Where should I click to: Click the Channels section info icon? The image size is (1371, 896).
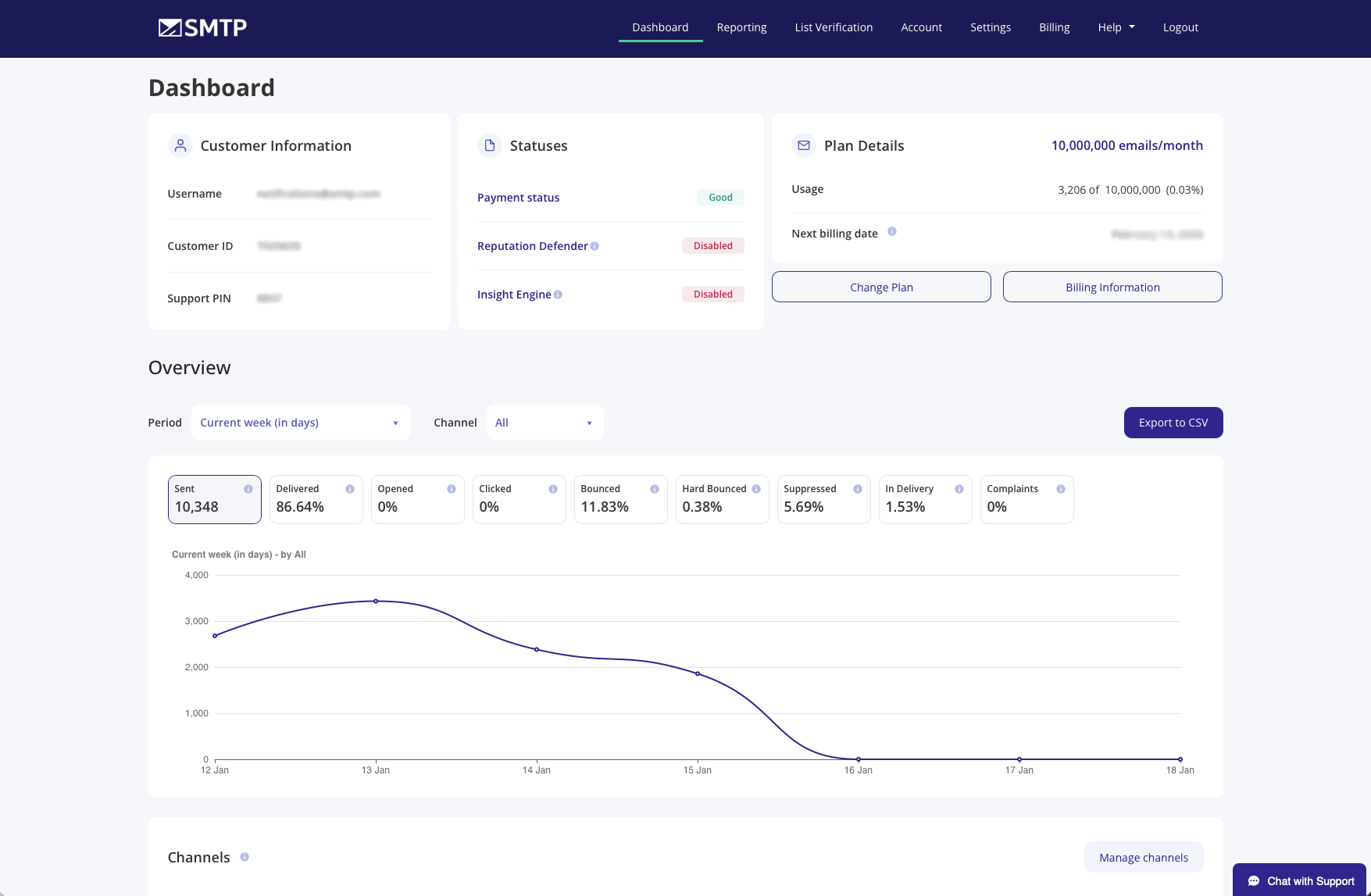click(x=244, y=857)
